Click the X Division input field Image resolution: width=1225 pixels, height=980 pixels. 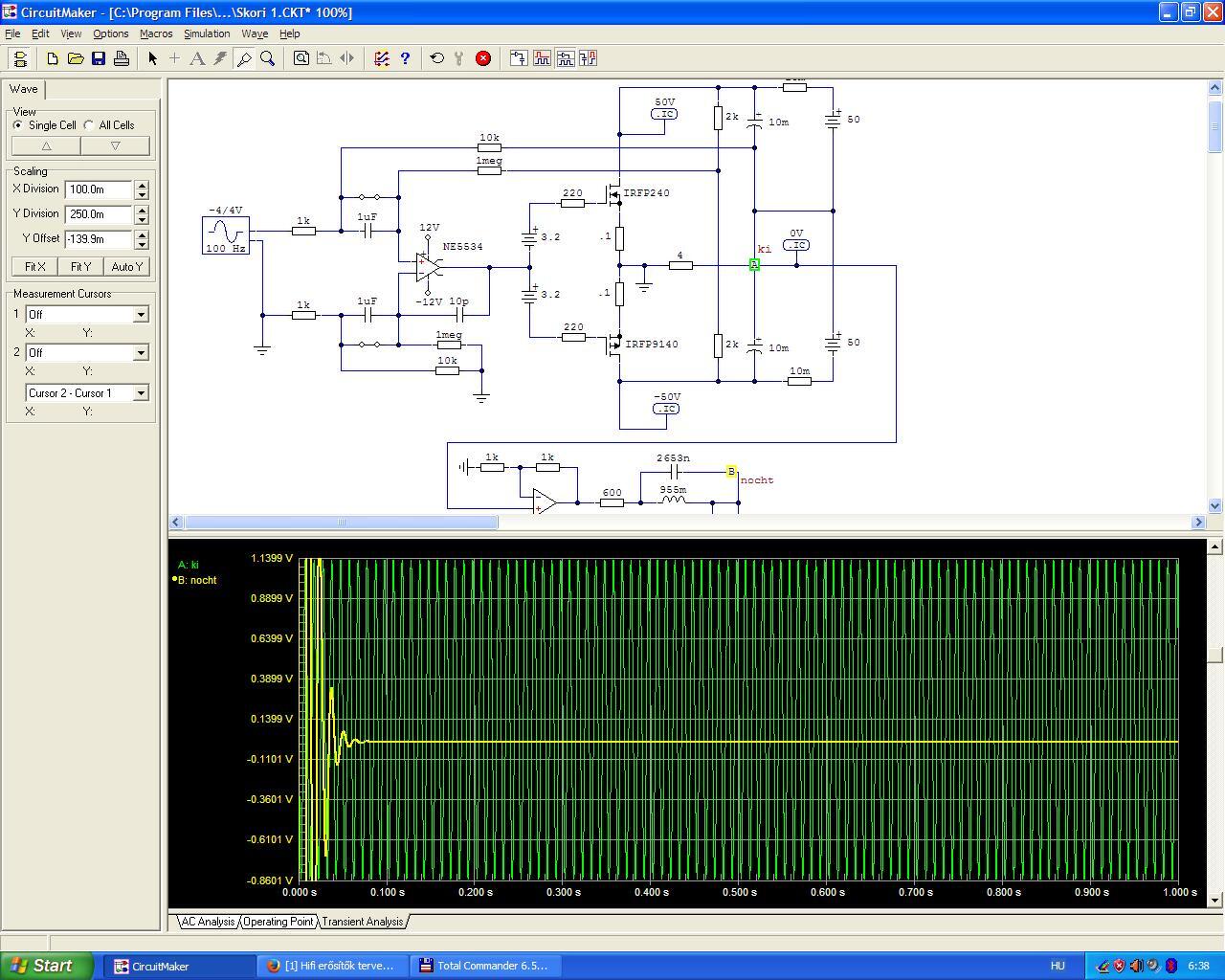coord(99,189)
